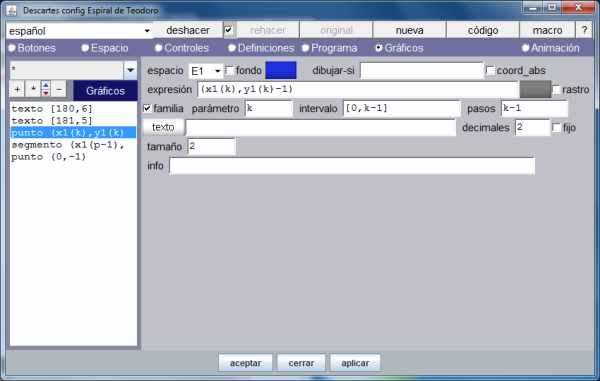Screen dimensions: 600x381
Task: Click the aplicar button
Action: [355, 363]
